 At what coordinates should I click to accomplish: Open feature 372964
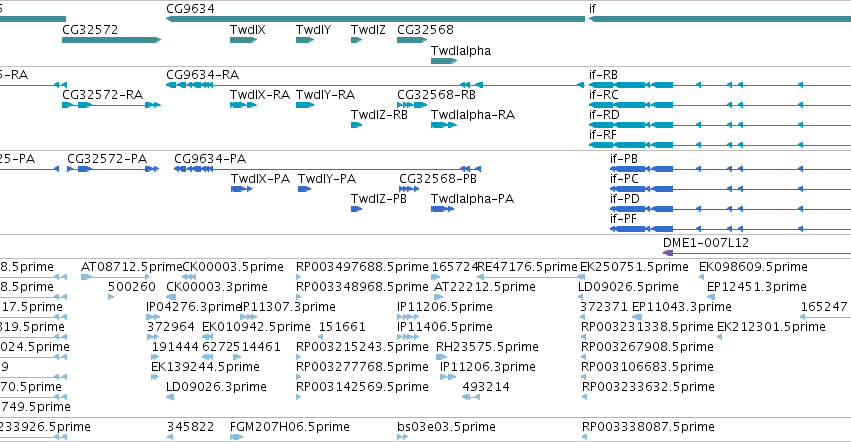point(153,337)
